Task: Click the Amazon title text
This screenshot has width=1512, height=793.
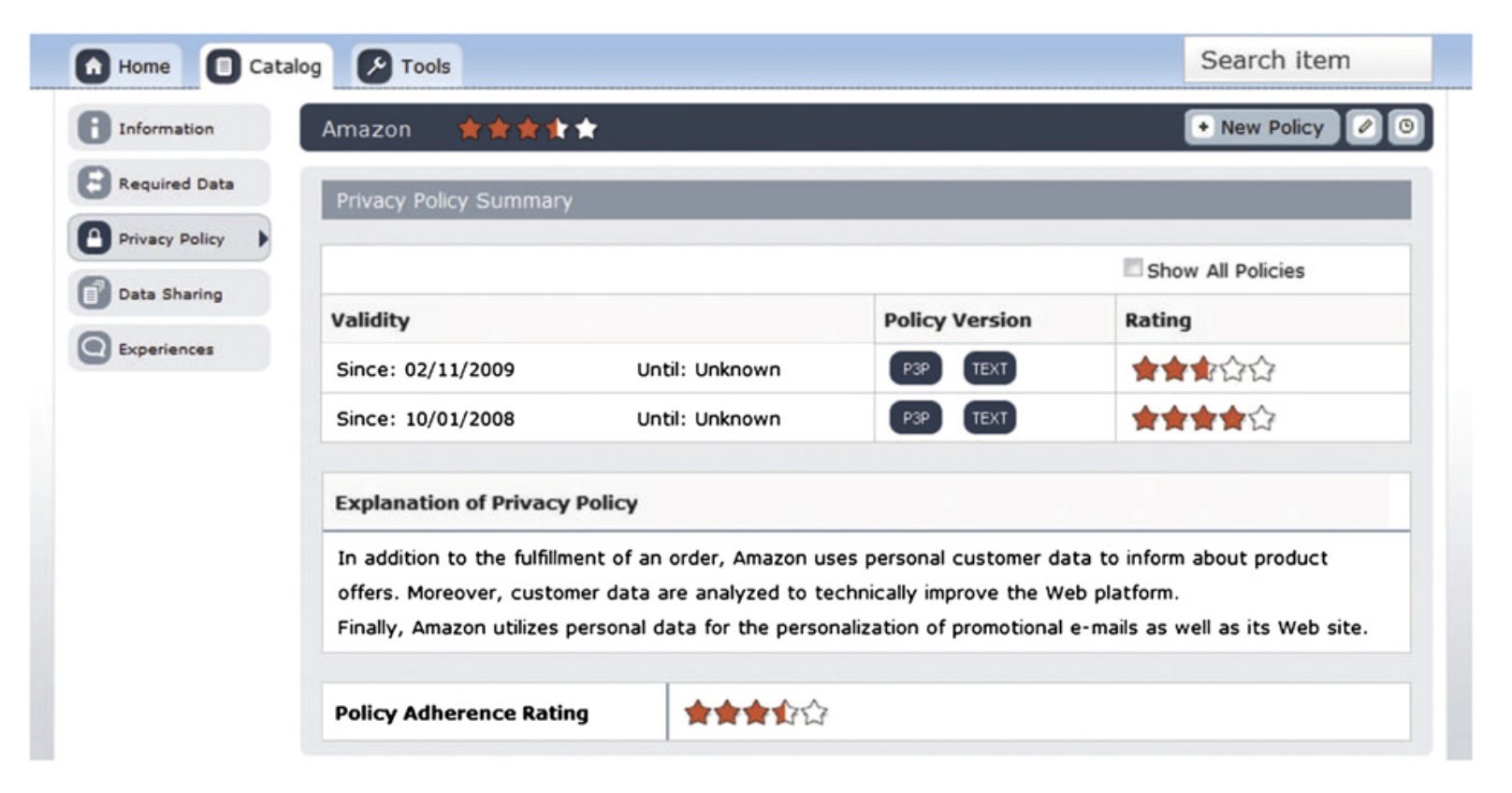Action: coord(367,129)
